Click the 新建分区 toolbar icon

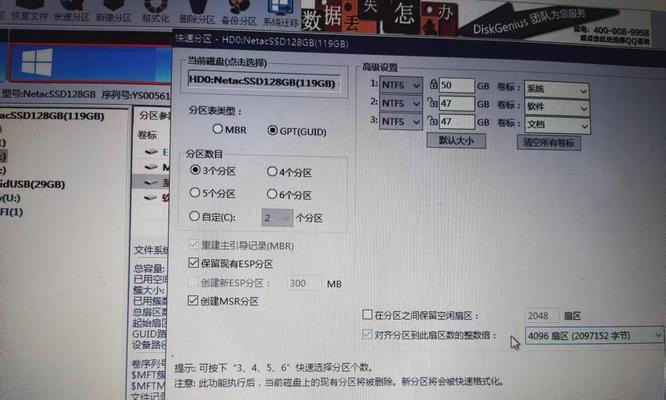[x=113, y=11]
